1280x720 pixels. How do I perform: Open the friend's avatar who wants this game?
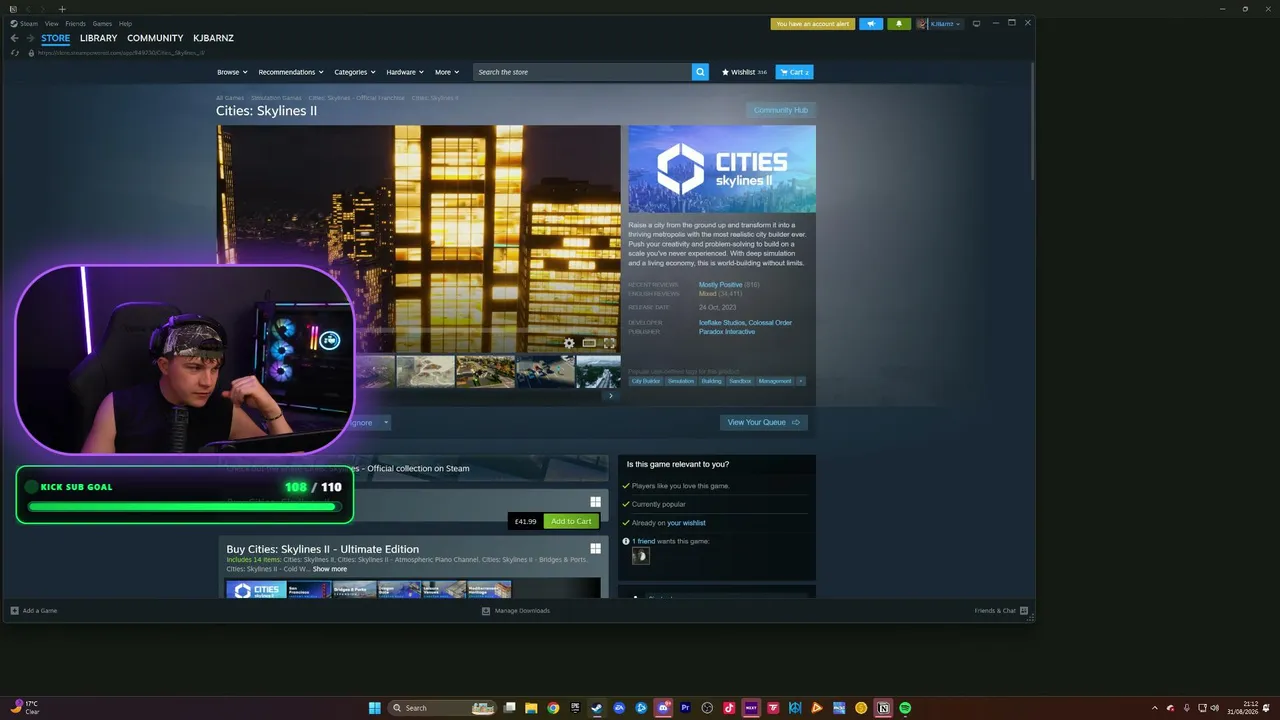pos(641,556)
